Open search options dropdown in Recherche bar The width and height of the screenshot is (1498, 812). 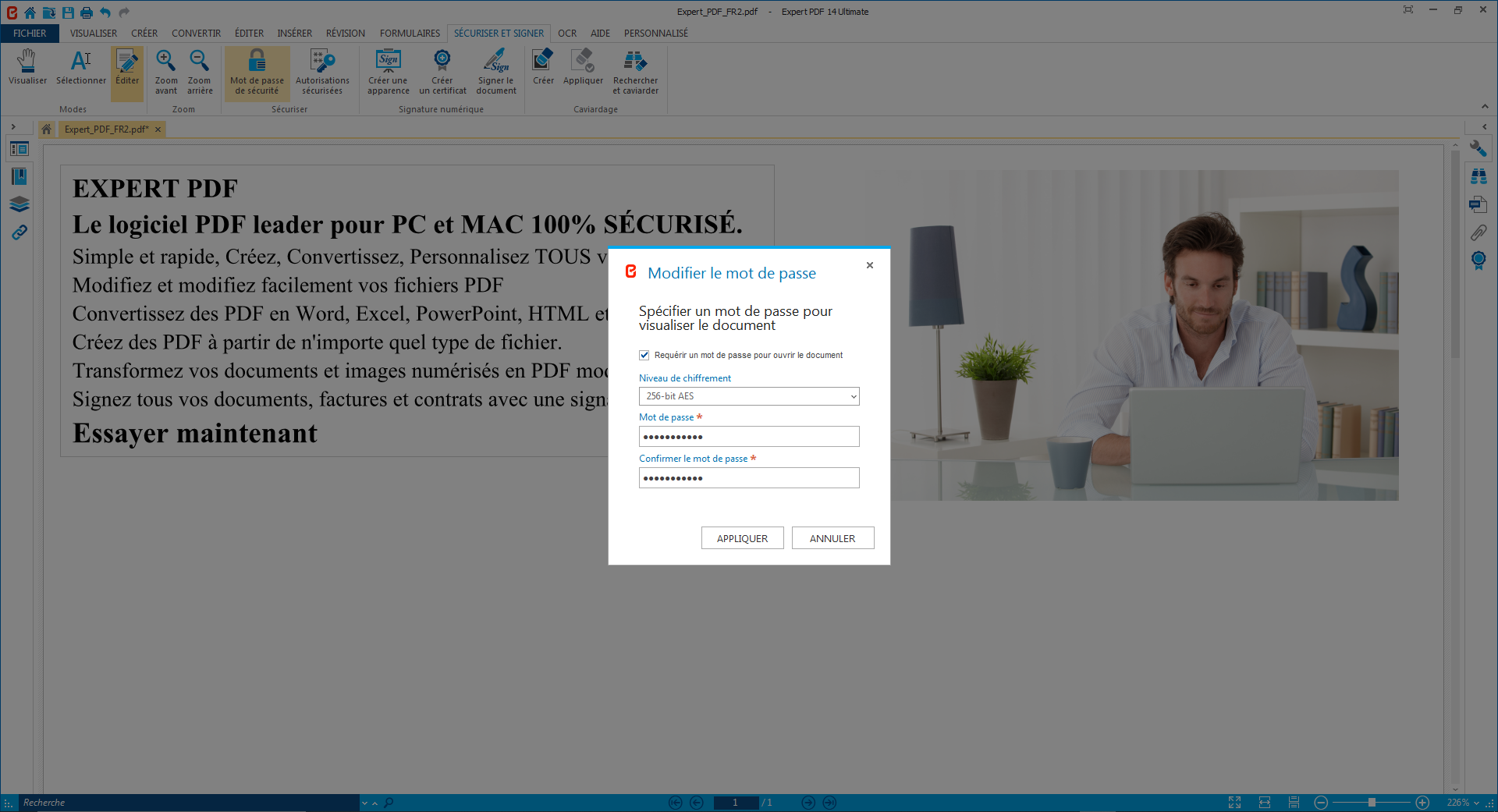point(364,803)
